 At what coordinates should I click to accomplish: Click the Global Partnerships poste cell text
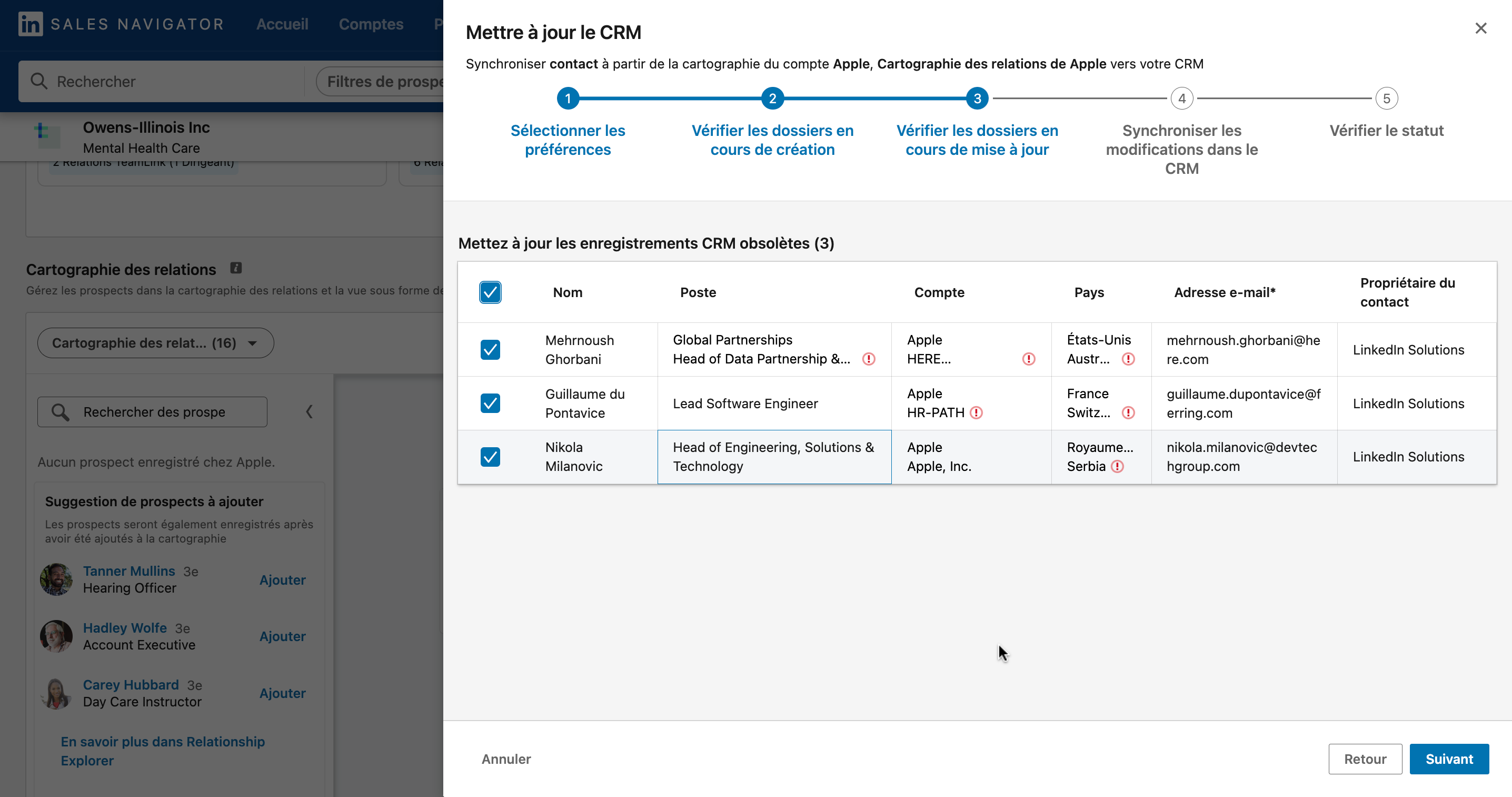732,340
